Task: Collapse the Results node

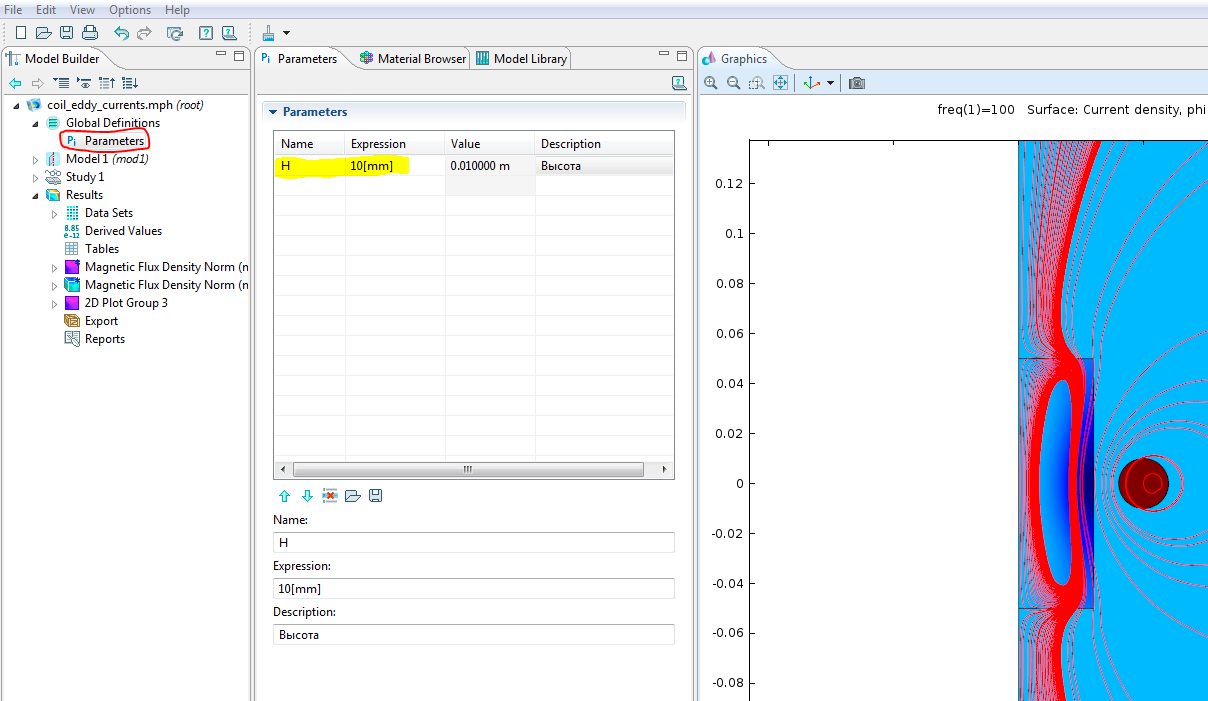Action: [36, 195]
